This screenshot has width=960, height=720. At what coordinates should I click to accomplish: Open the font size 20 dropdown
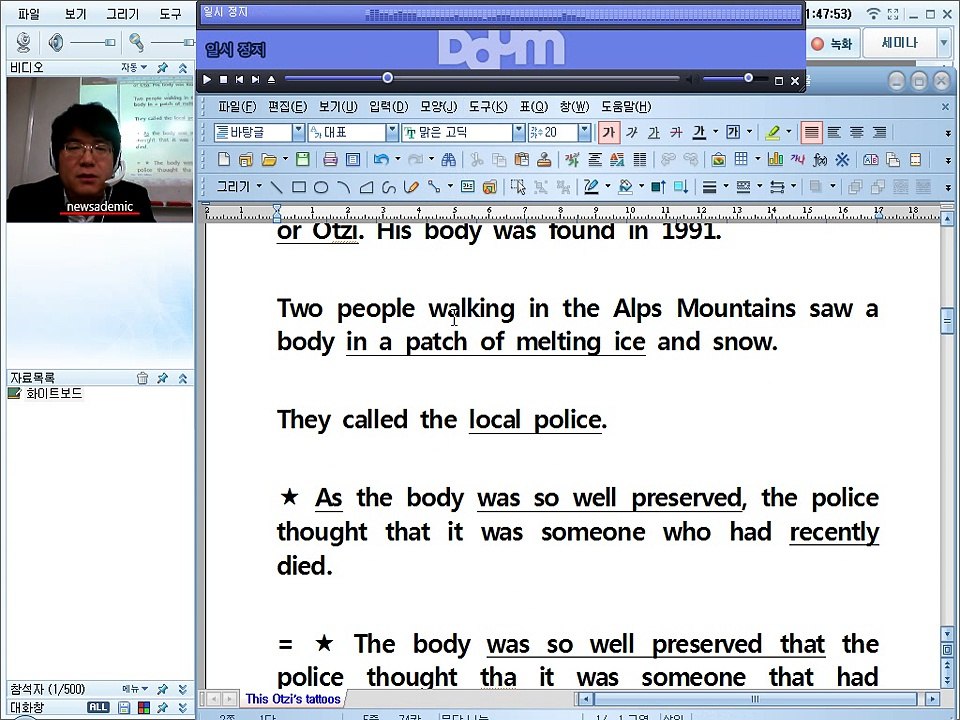584,132
